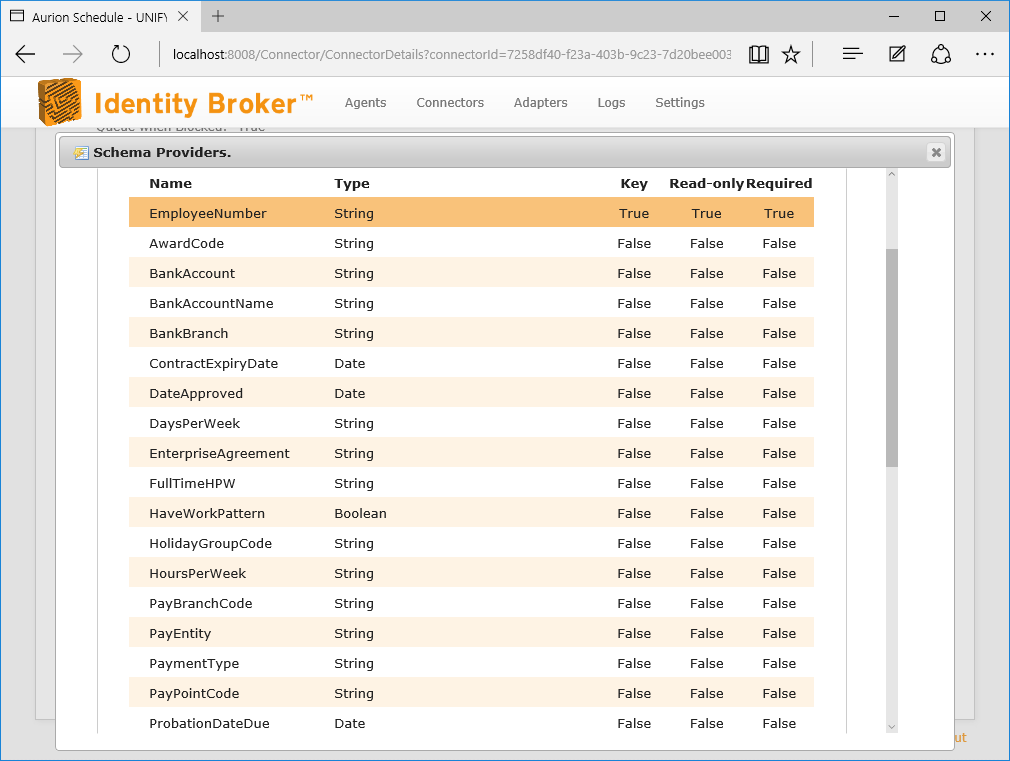The image size is (1010, 761).
Task: Click the Key column header
Action: (634, 184)
